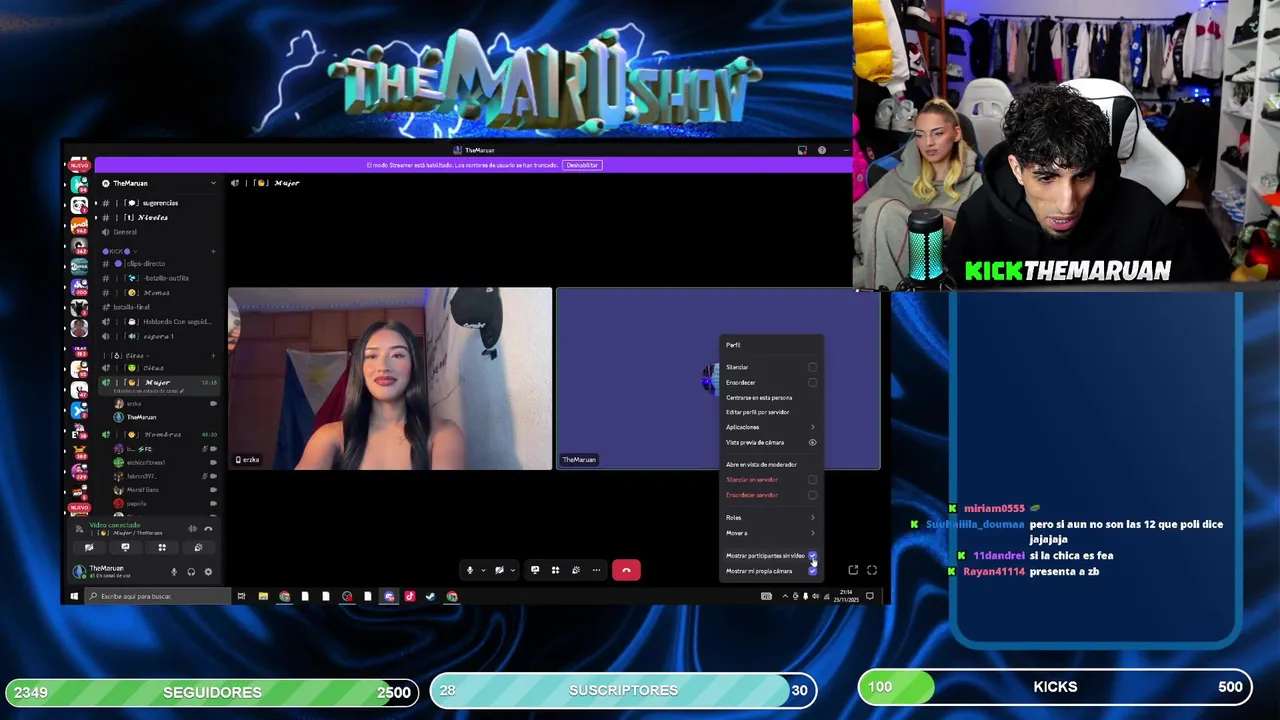Open the batalla-outfits channel
Screen dimensions: 1280x720
click(x=160, y=278)
